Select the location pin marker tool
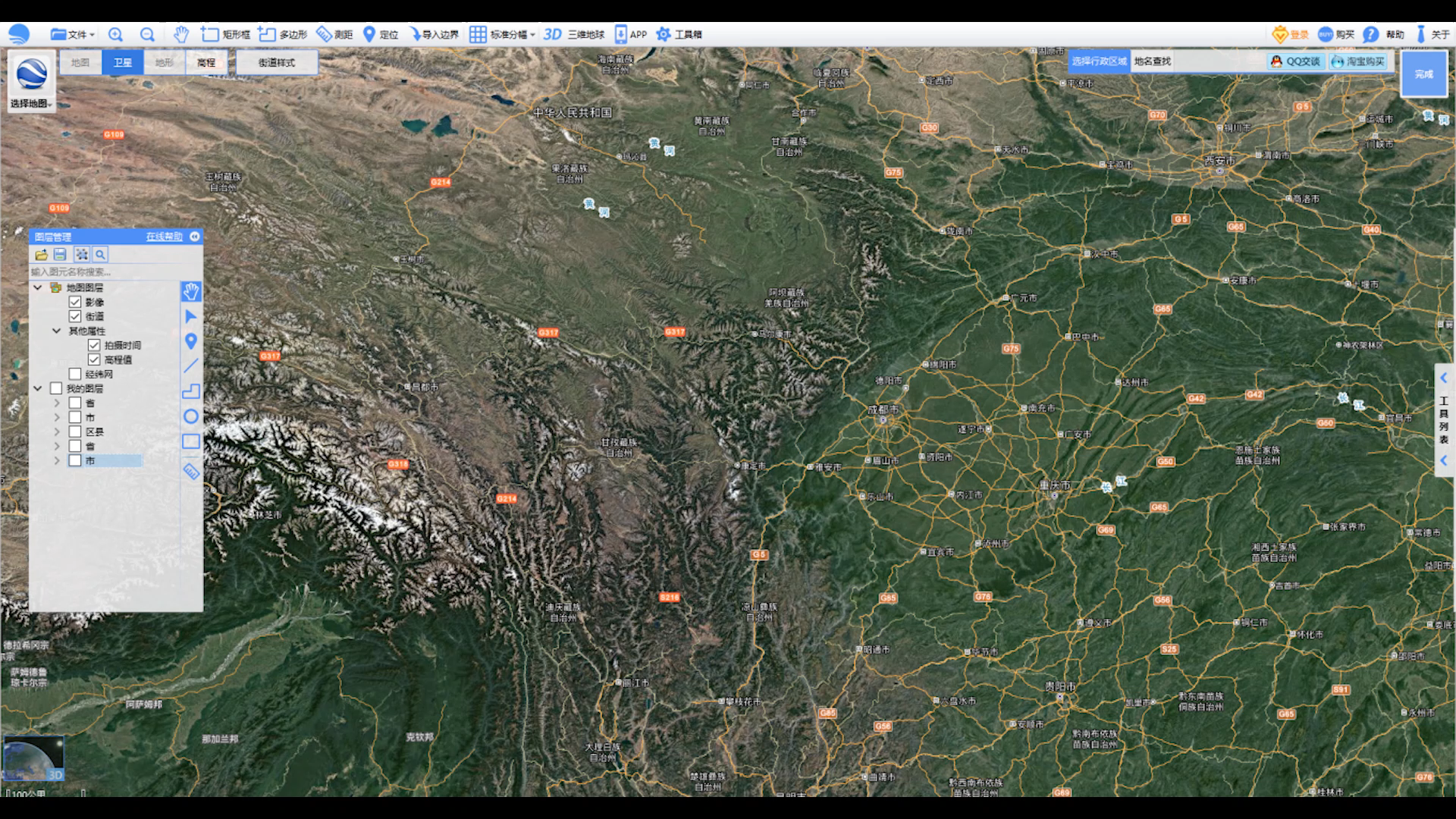This screenshot has height=819, width=1456. [x=191, y=341]
